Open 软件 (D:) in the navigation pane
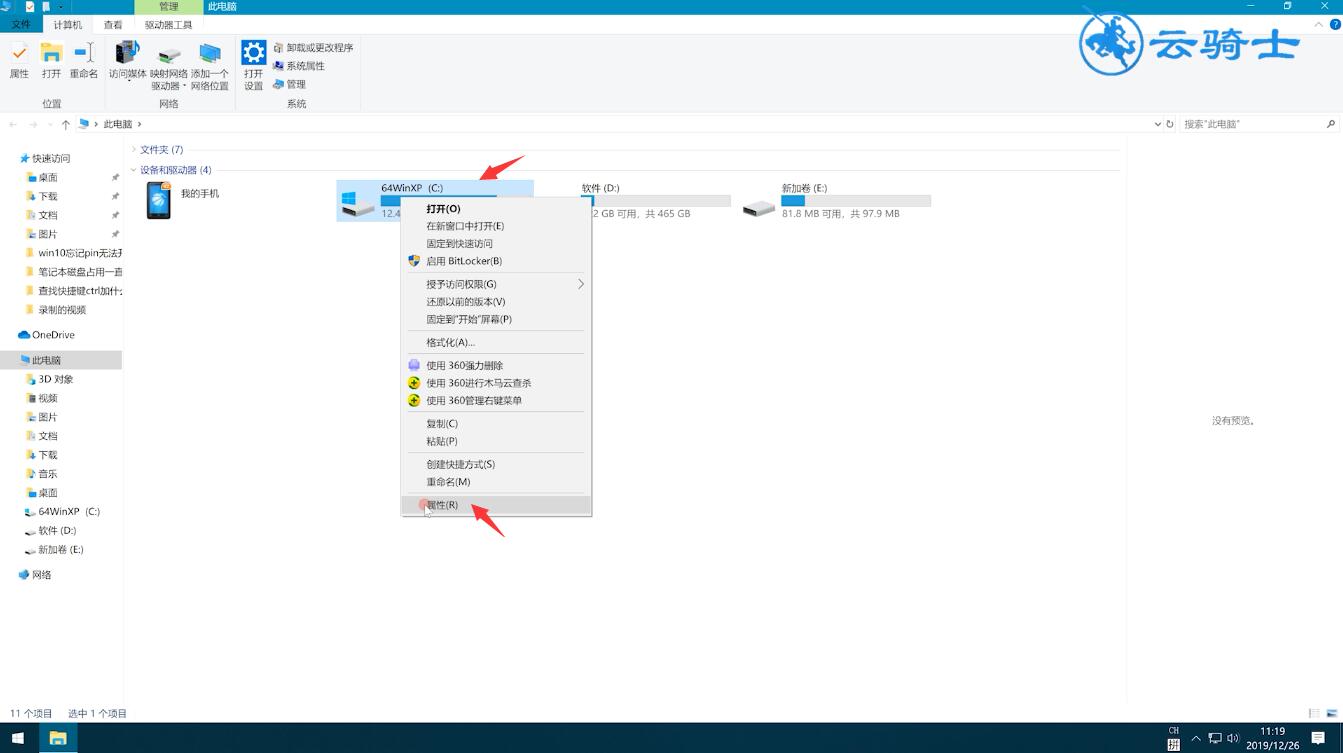Viewport: 1343px width, 753px height. [57, 530]
